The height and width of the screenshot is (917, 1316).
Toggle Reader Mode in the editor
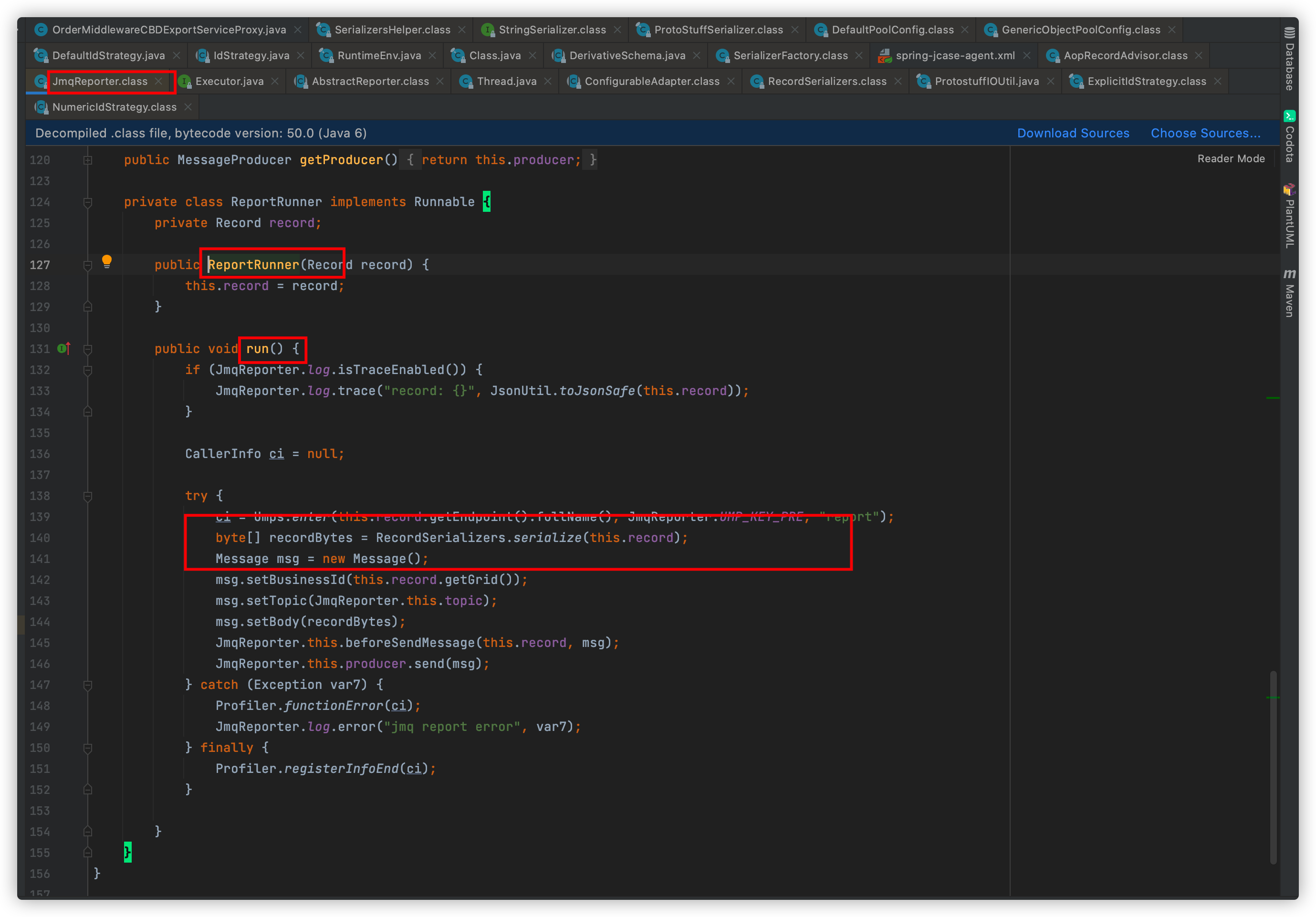pos(1231,159)
